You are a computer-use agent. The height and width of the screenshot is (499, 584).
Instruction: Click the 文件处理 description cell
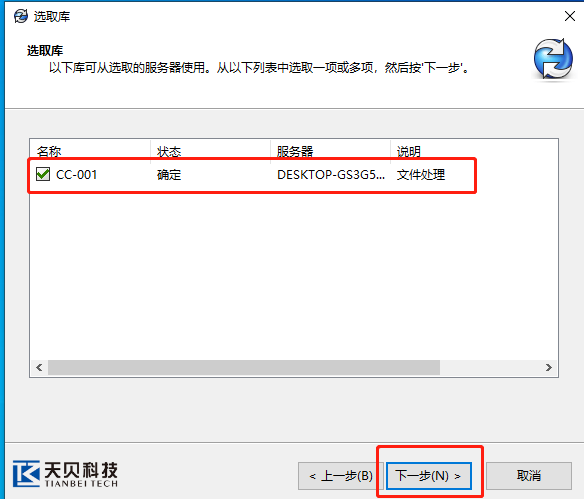[x=420, y=174]
